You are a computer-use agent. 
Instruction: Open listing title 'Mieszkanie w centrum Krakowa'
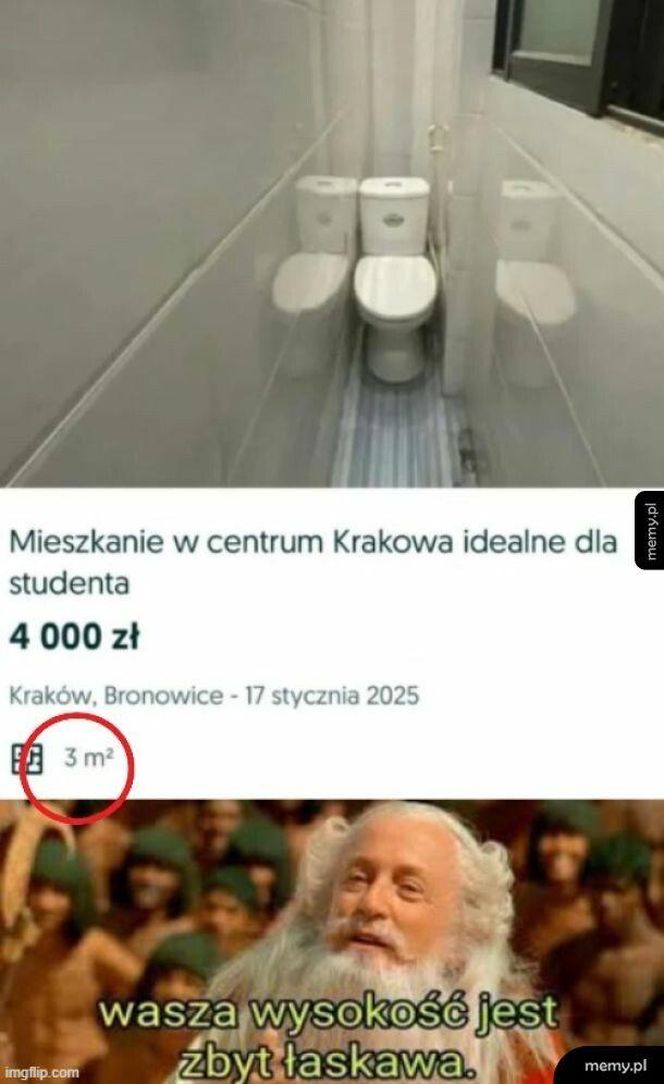[312, 562]
